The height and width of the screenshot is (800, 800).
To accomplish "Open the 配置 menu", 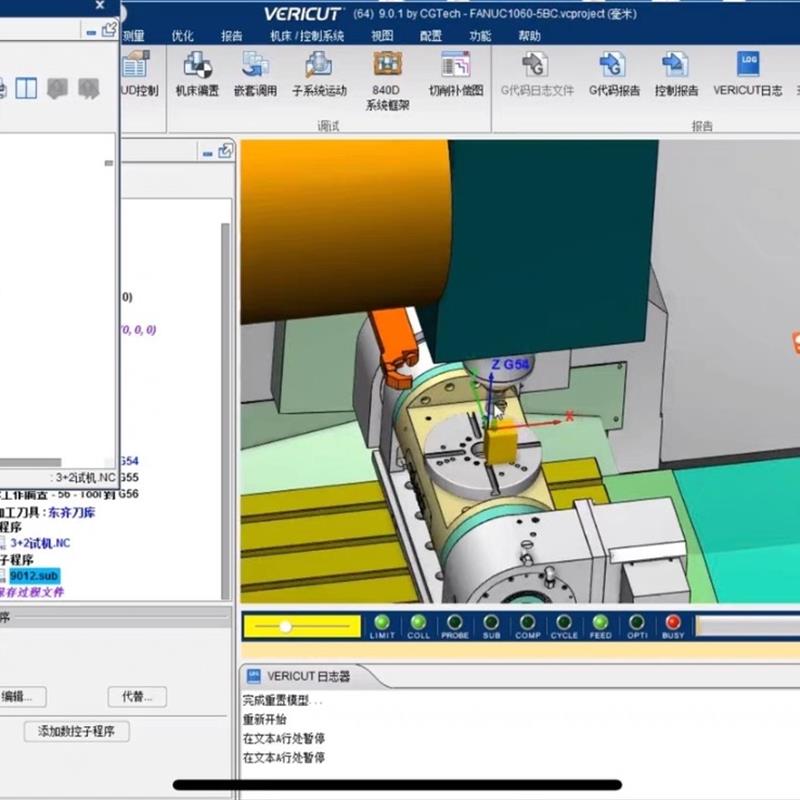I will pos(431,36).
